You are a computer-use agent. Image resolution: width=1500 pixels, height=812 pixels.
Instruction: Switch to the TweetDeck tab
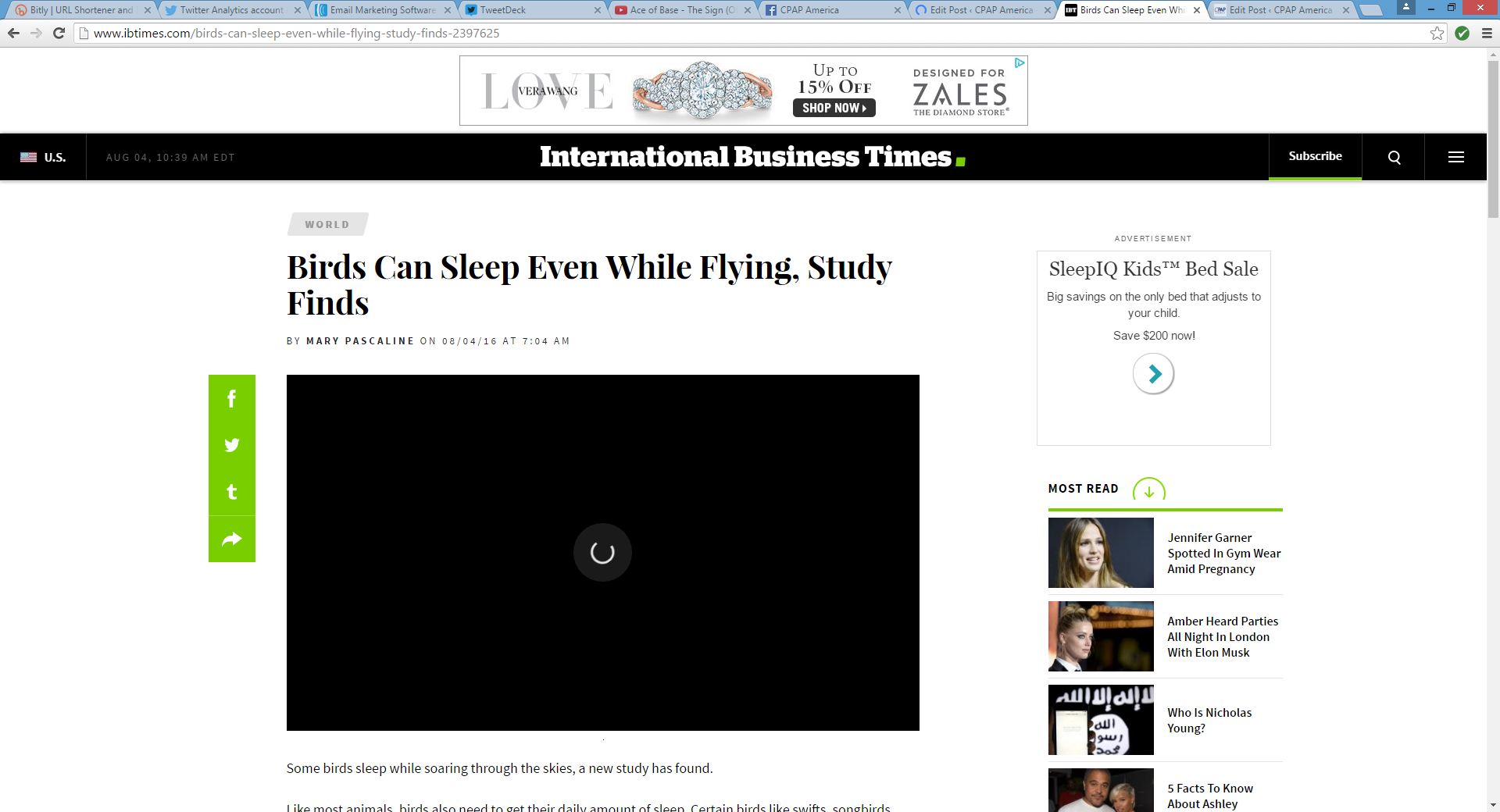(531, 10)
